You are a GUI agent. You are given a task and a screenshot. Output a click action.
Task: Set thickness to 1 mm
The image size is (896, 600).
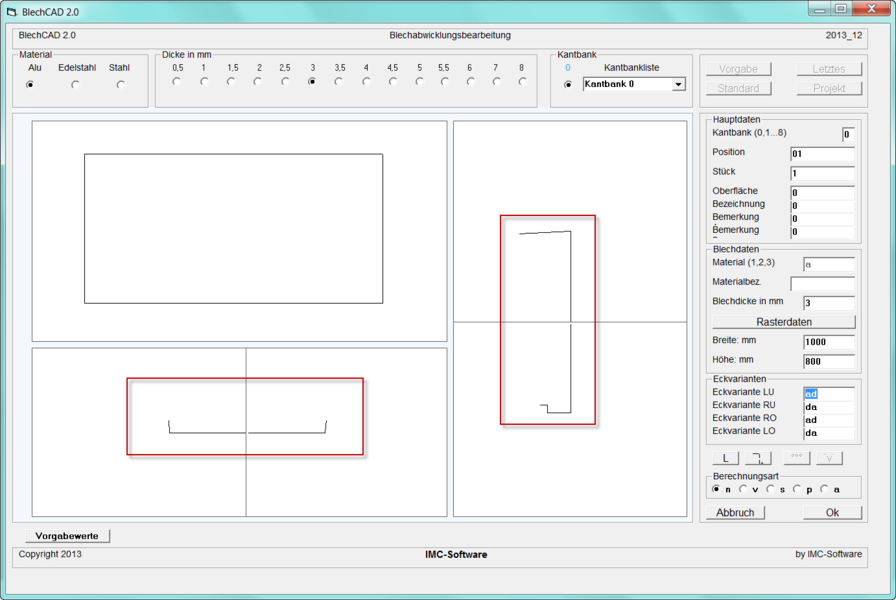[204, 82]
